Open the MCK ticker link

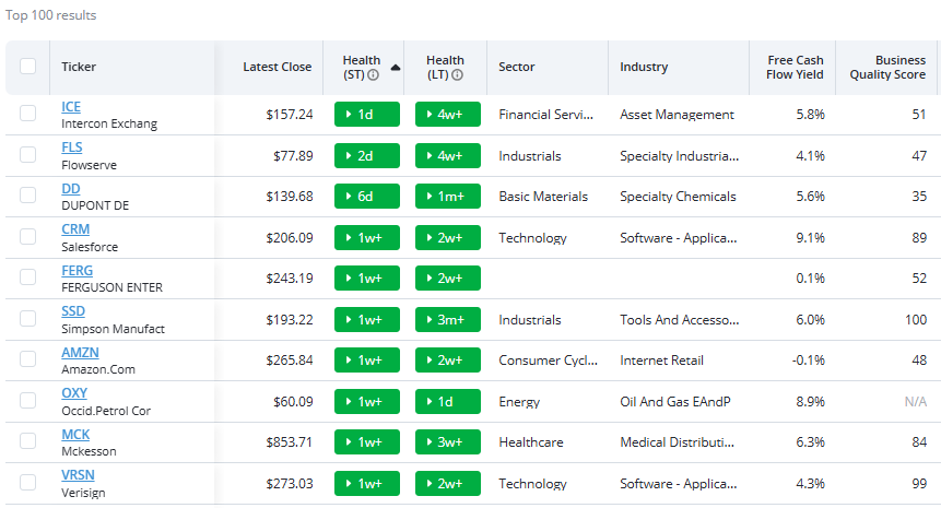pos(76,435)
